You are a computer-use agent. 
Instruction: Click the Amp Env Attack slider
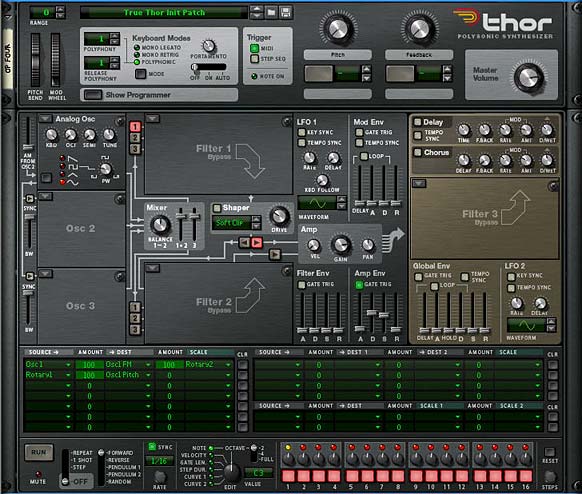click(x=359, y=328)
